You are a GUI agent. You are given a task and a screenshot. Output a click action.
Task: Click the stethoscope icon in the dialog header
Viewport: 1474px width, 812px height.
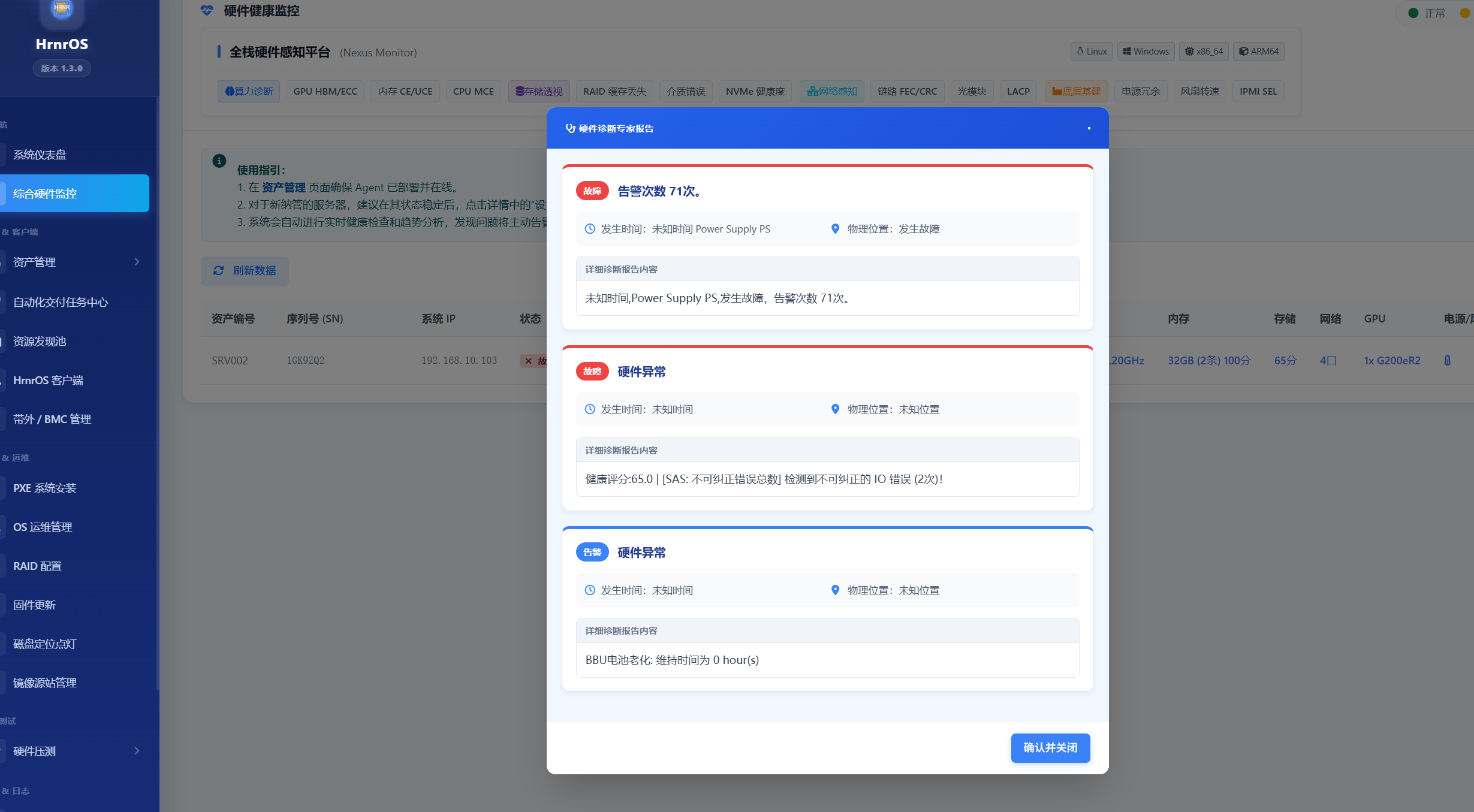click(x=570, y=128)
